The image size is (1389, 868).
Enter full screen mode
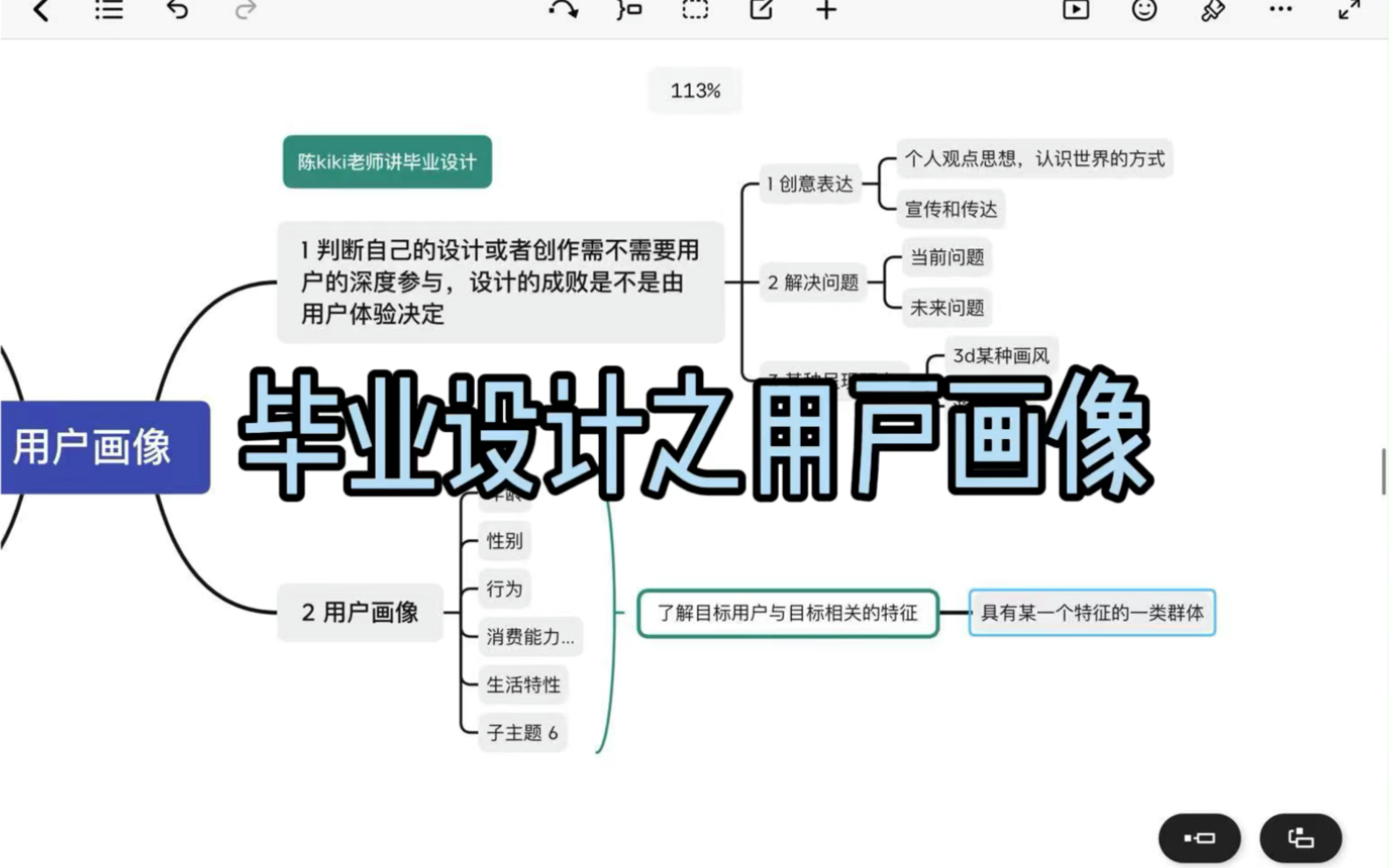[1349, 11]
